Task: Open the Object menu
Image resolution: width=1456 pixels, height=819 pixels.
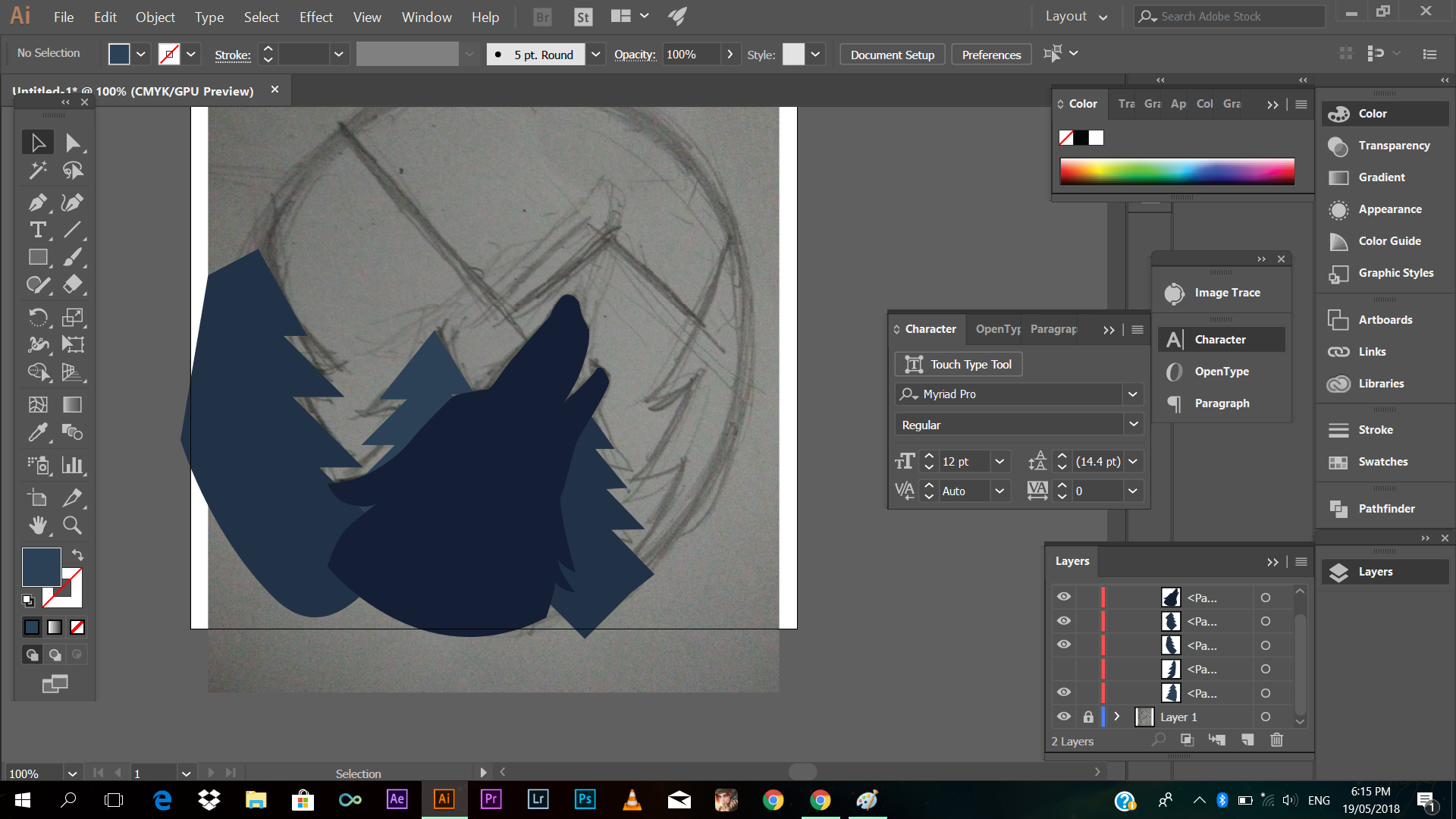Action: click(155, 17)
